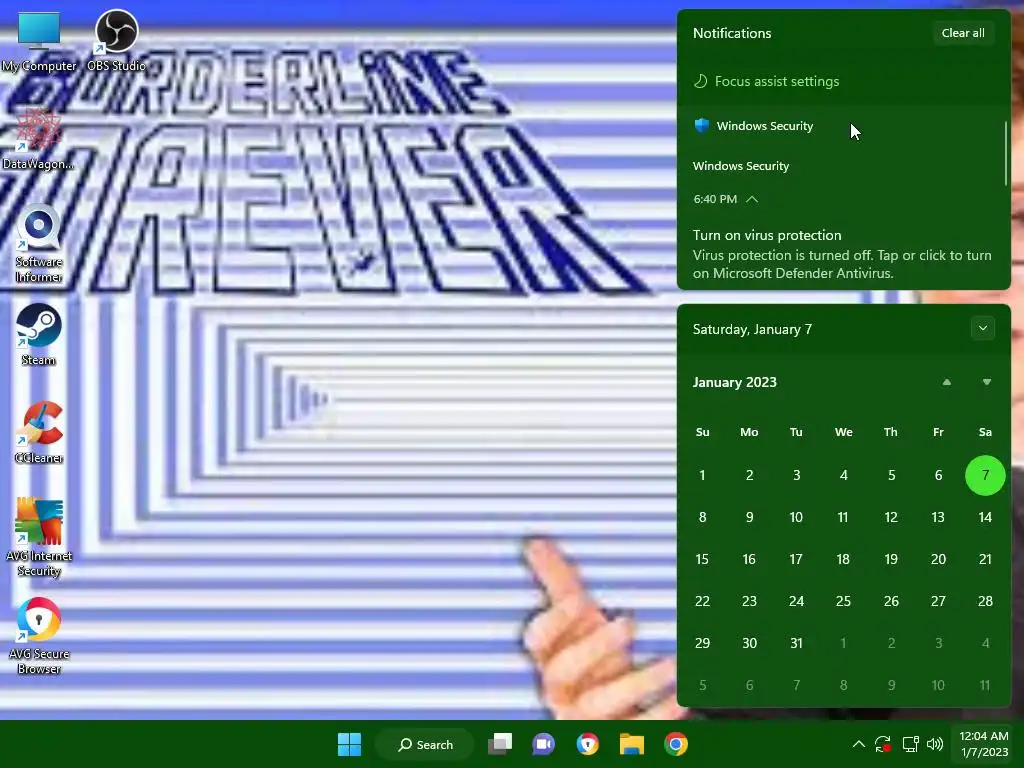Screen dimensions: 1024x768
Task: Clear all notifications
Action: pyautogui.click(x=963, y=33)
